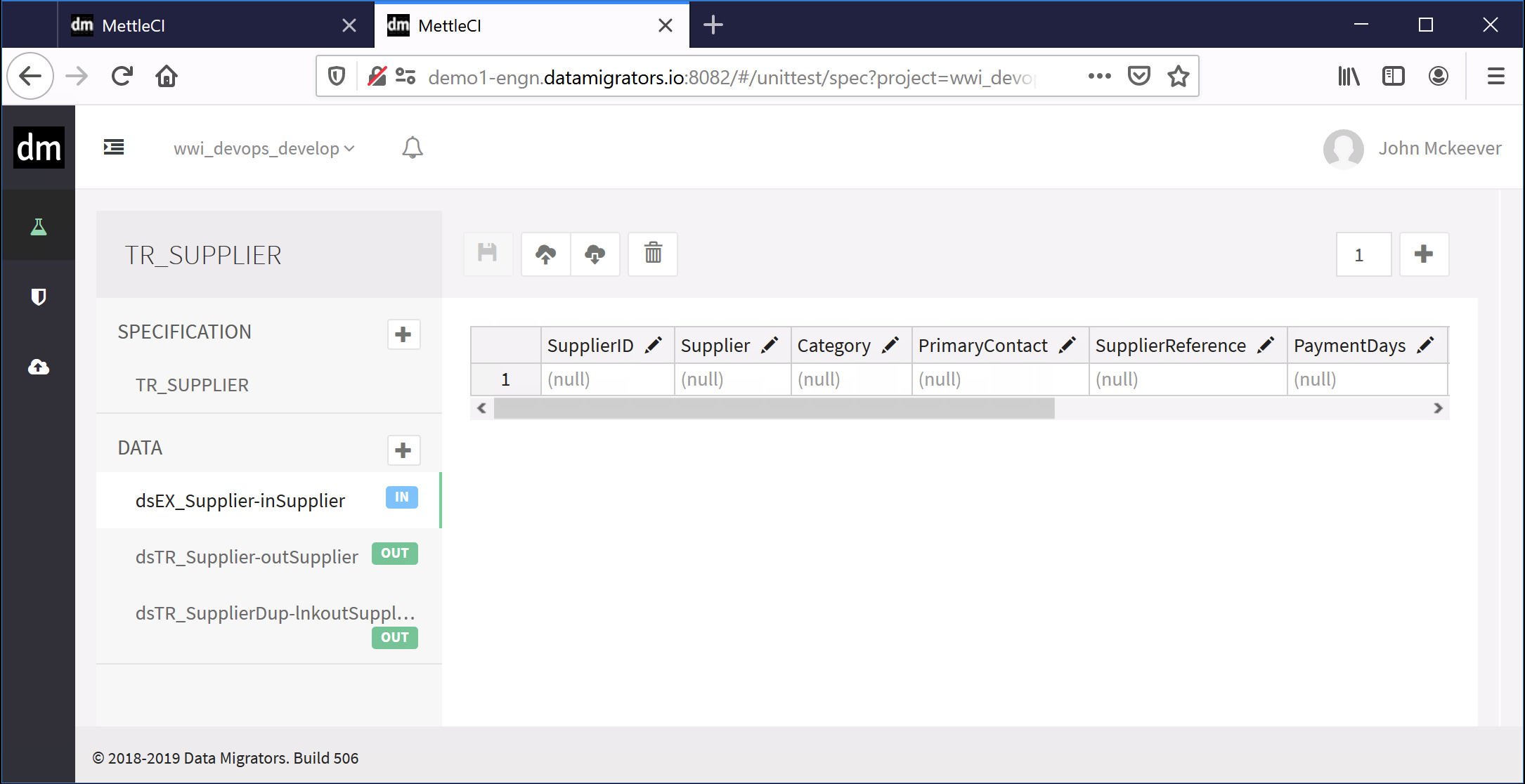Click the save floppy disk icon
Viewport: 1525px width, 784px height.
point(487,254)
